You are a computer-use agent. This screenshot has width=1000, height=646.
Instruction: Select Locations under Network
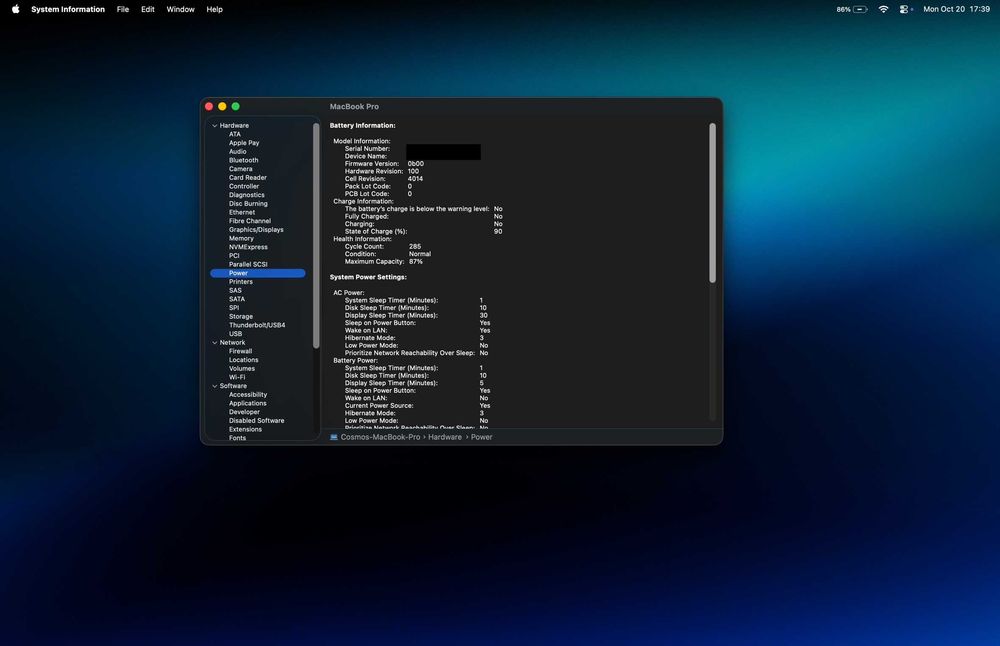[x=244, y=360]
